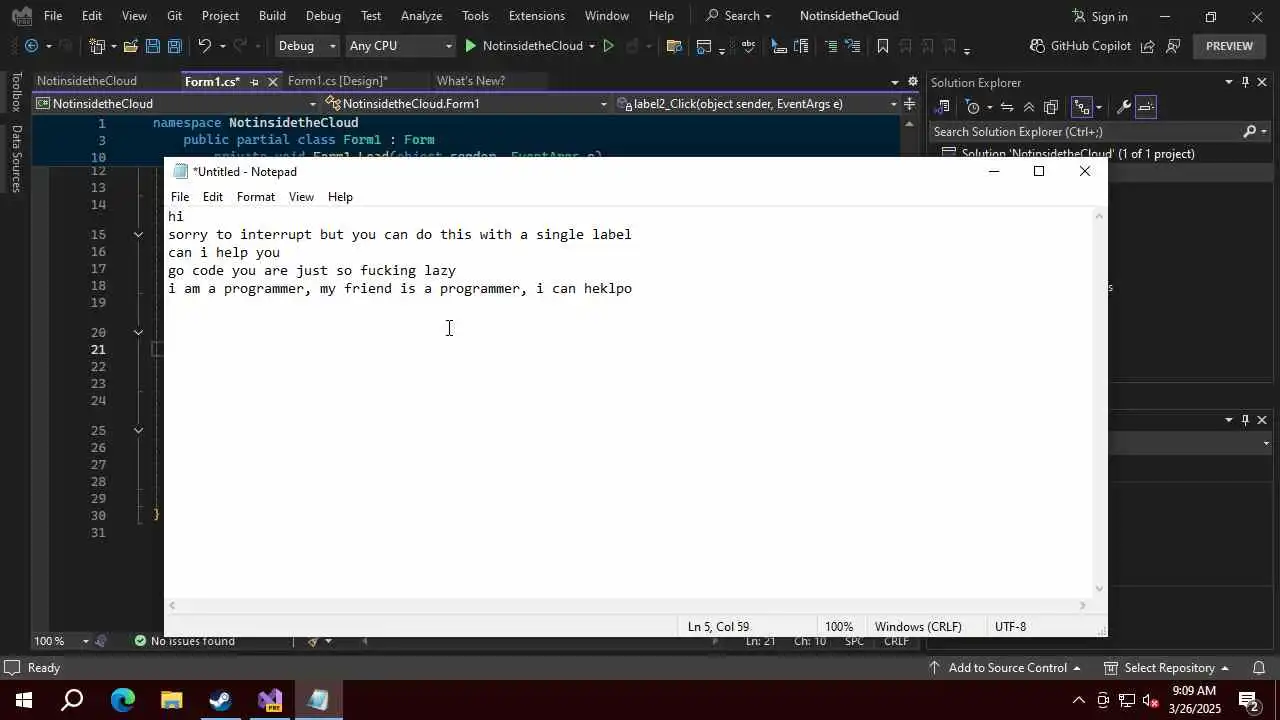
Task: Toggle pin on the Form1.cs* tab
Action: click(254, 82)
